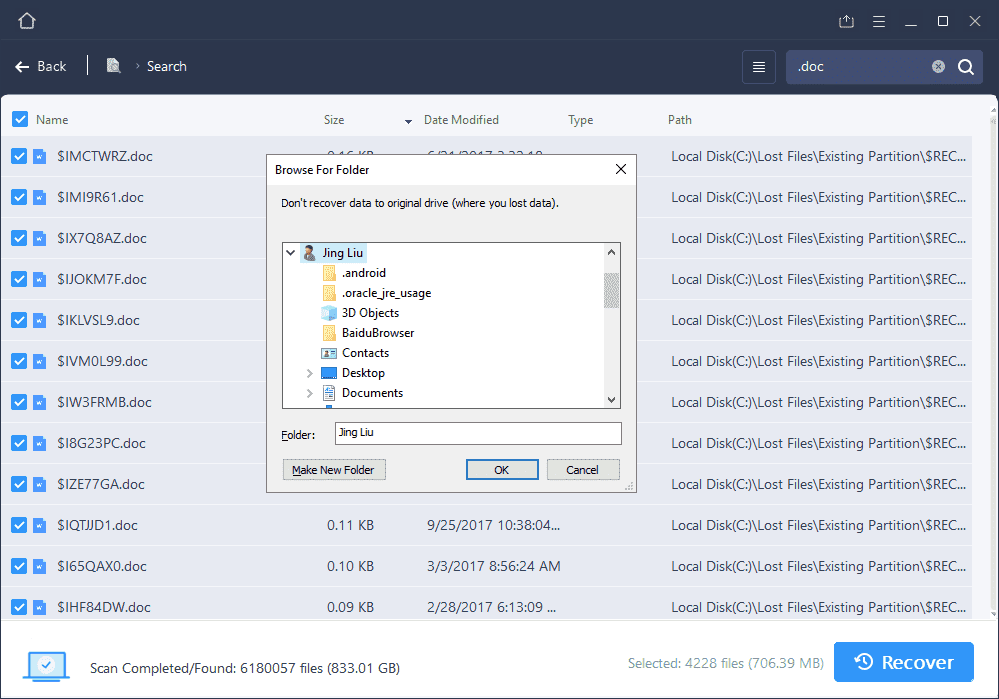
Task: Click the Search breadcrumb label
Action: [x=166, y=66]
